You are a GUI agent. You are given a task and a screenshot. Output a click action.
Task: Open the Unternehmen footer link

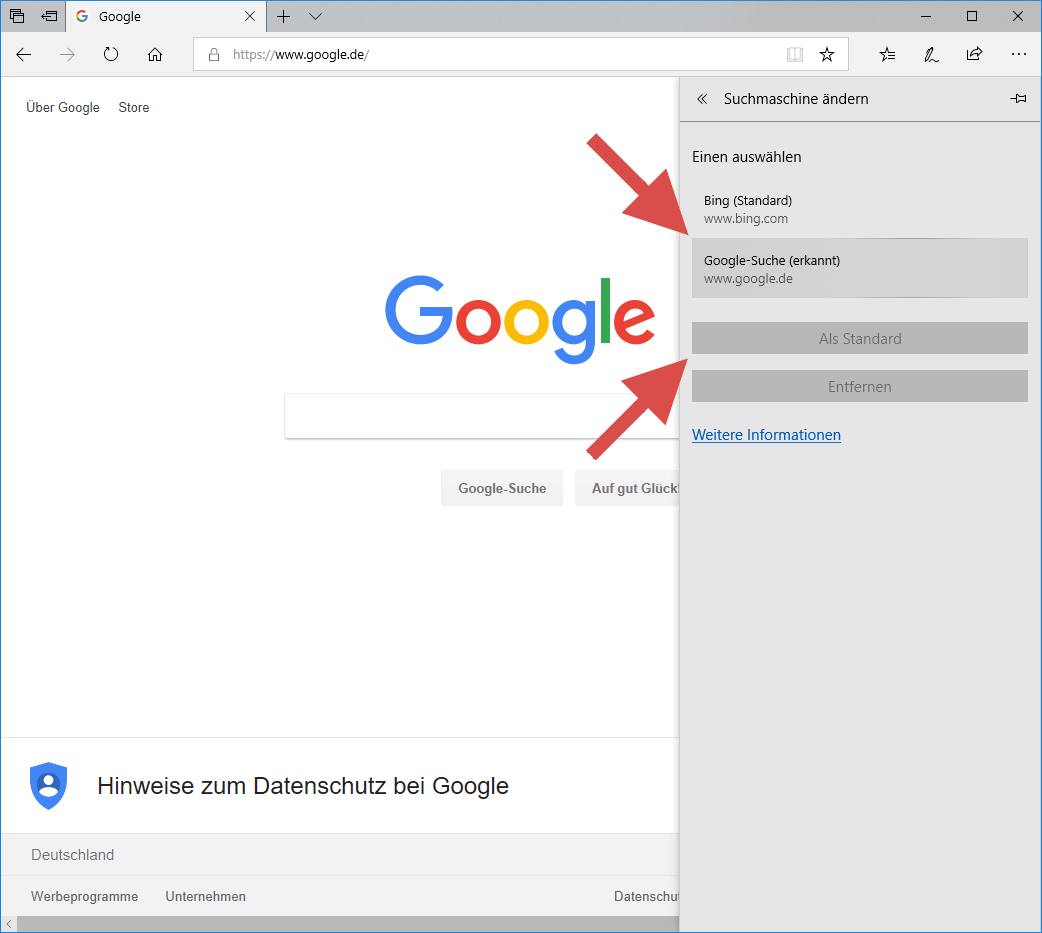pos(205,896)
